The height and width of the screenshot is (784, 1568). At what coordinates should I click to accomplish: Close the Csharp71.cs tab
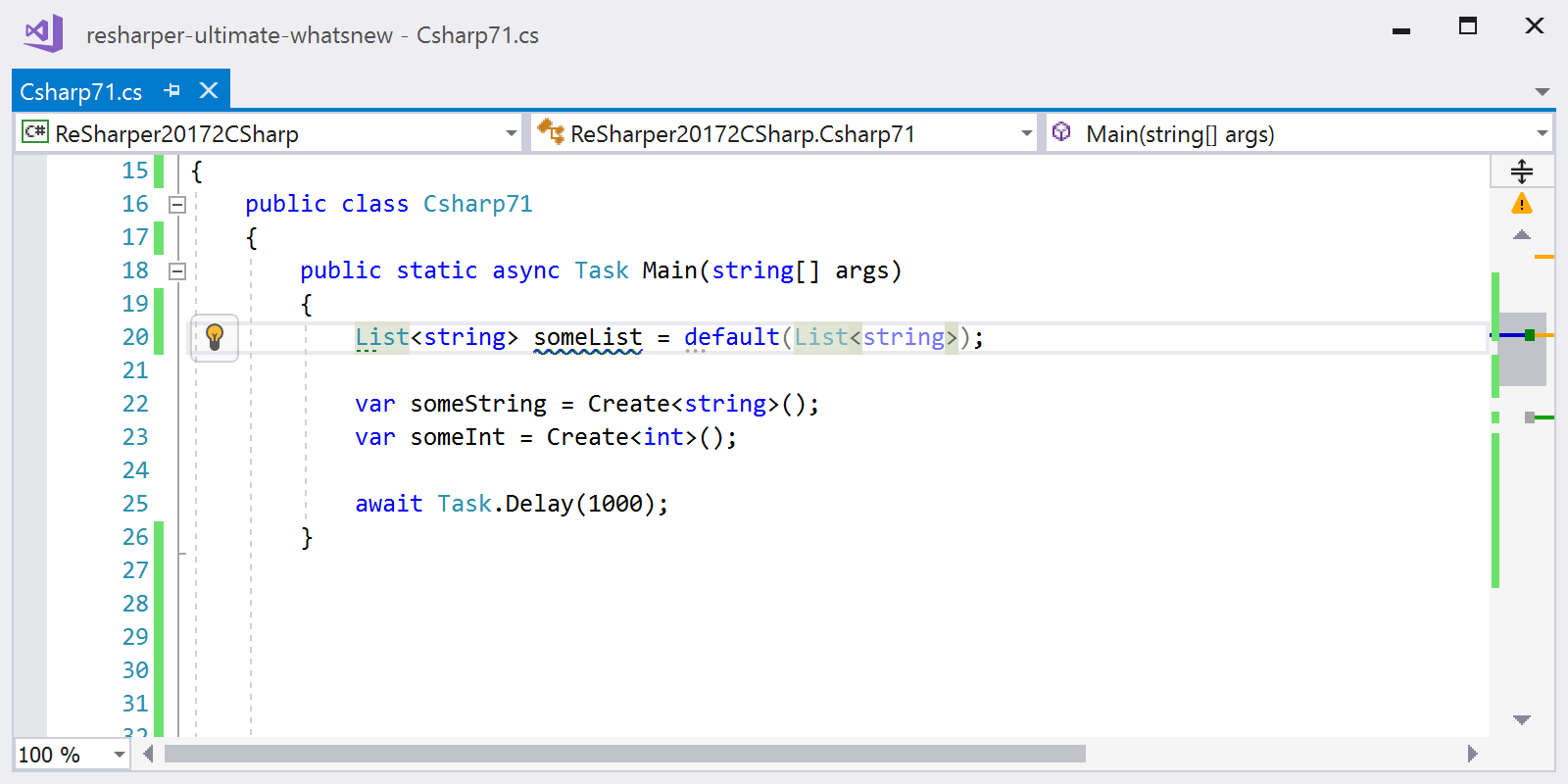tap(209, 91)
